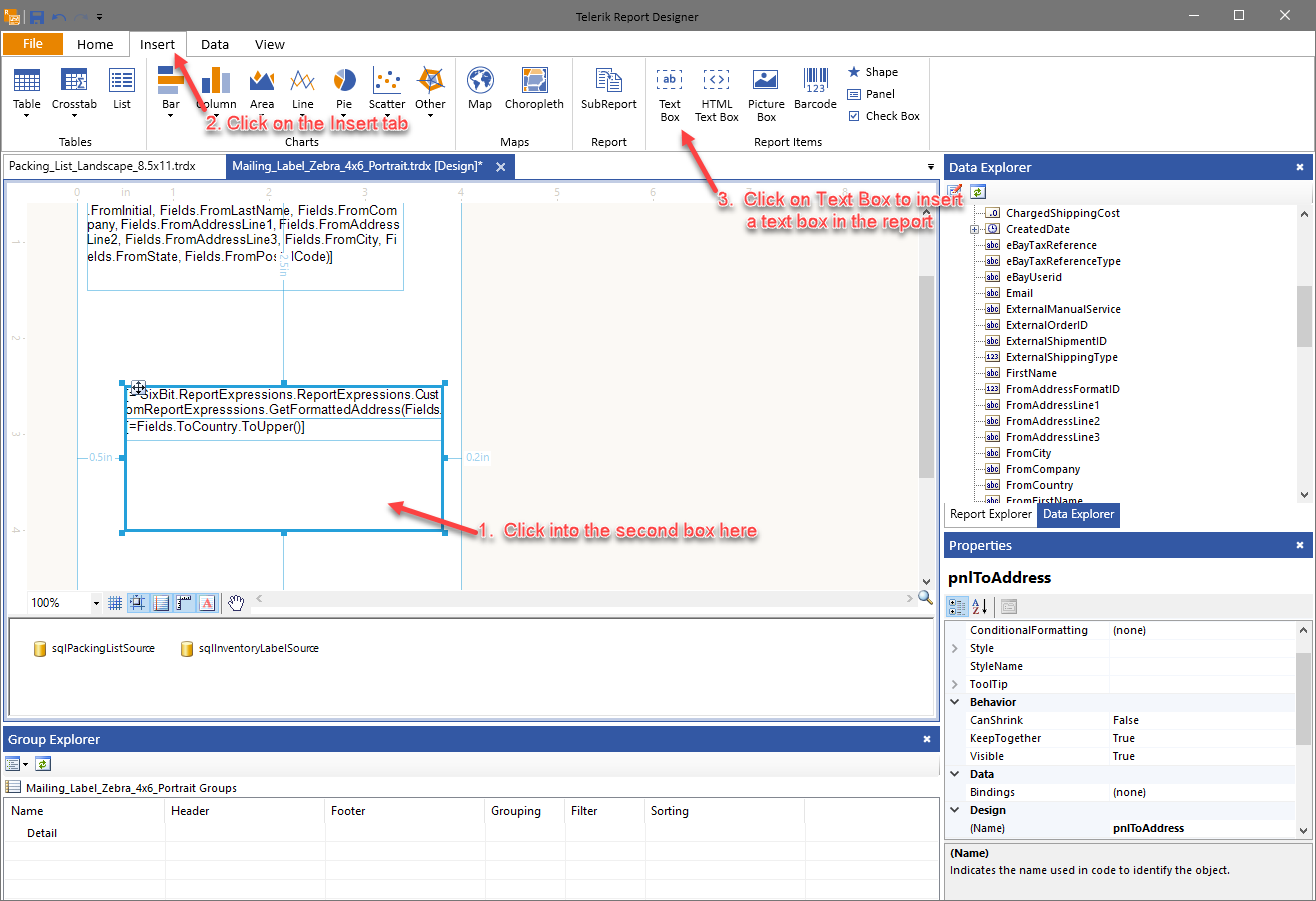Open the document tabs list dropdown
Screen dimensions: 1316x901
[x=932, y=167]
